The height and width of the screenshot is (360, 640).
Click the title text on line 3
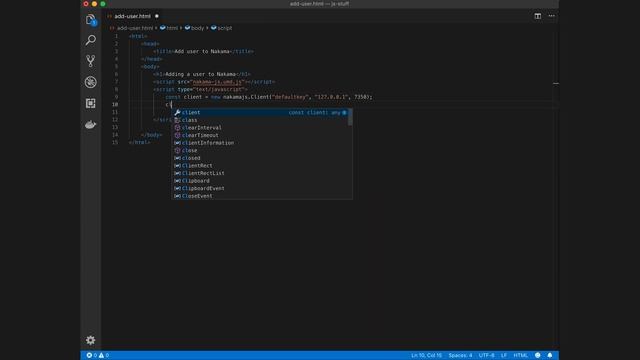point(203,51)
